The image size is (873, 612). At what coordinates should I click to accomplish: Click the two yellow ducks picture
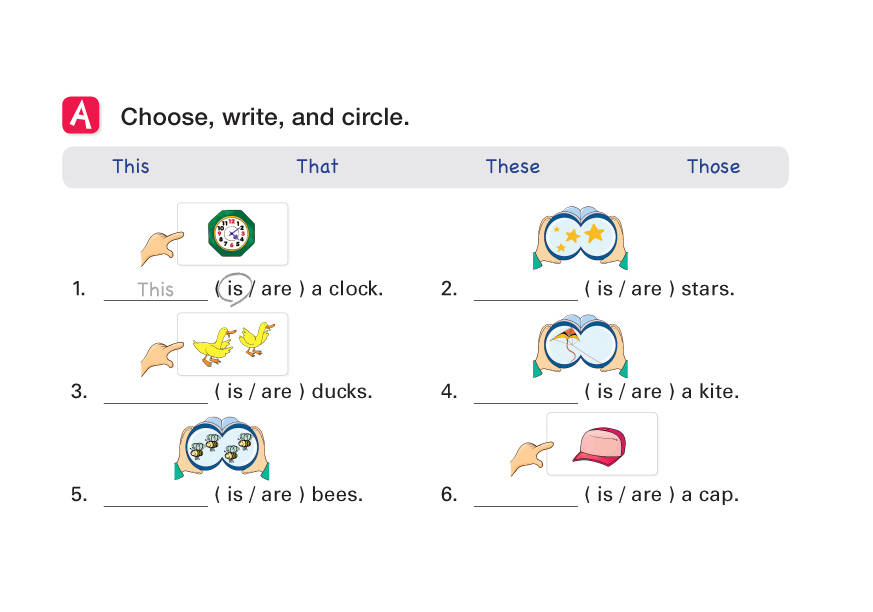coord(232,342)
